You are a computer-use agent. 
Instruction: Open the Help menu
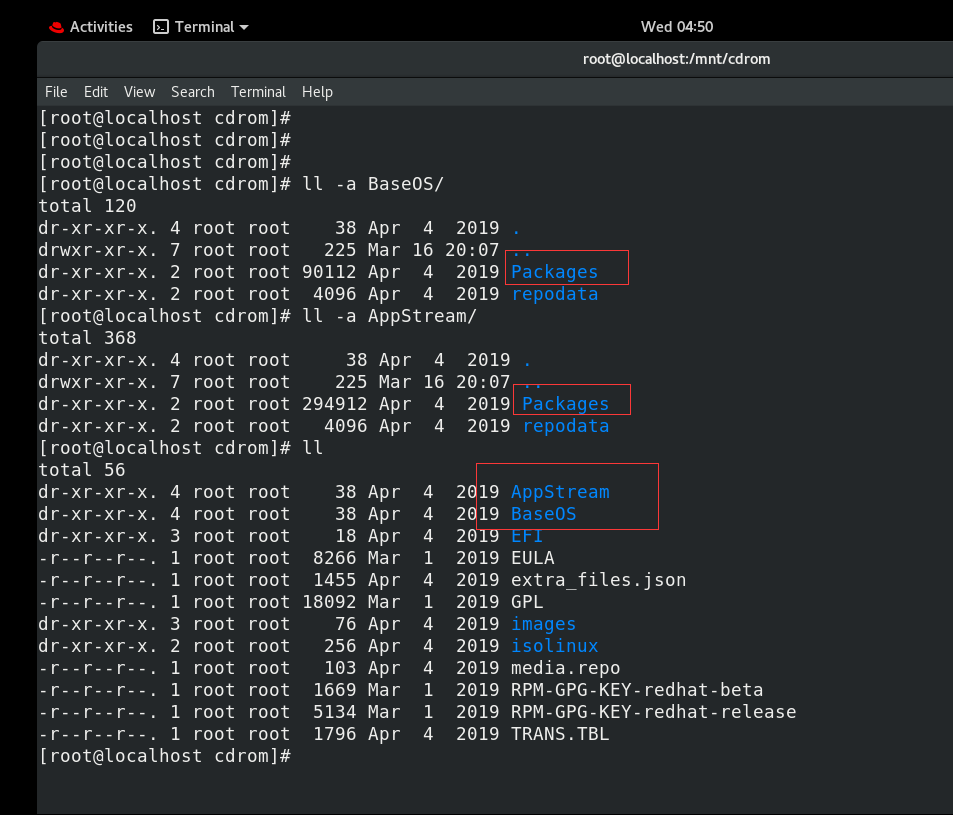tap(317, 92)
